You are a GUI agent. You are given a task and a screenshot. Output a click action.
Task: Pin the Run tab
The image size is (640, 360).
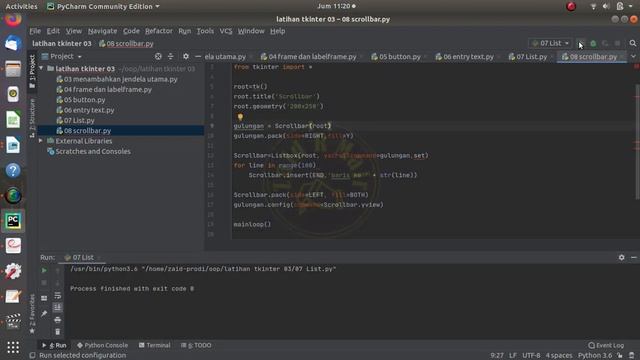pos(44,313)
